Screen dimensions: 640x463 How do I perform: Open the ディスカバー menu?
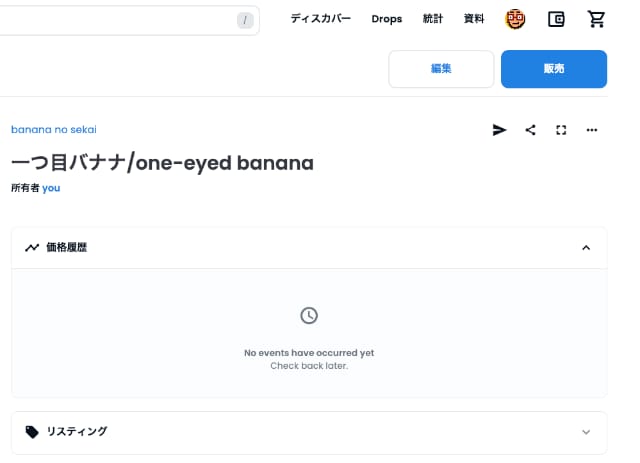320,19
